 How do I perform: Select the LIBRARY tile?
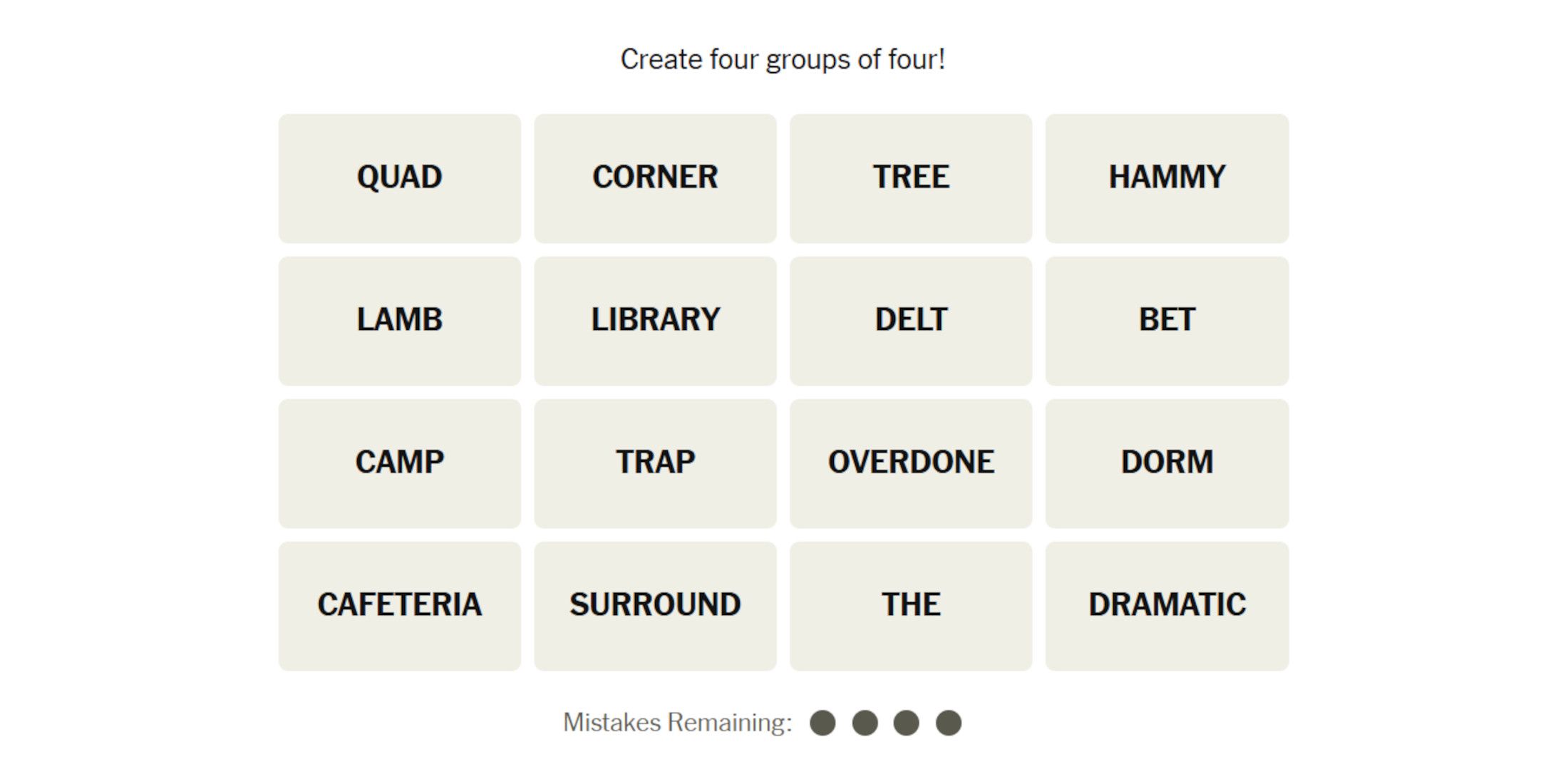[655, 321]
